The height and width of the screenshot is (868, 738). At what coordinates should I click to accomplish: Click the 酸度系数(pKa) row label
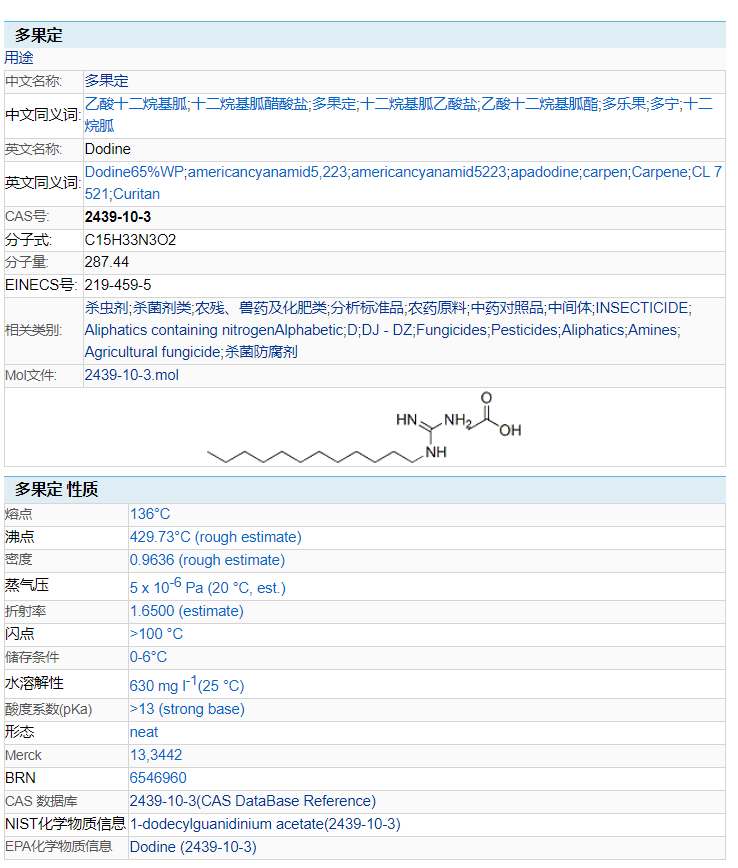48,710
